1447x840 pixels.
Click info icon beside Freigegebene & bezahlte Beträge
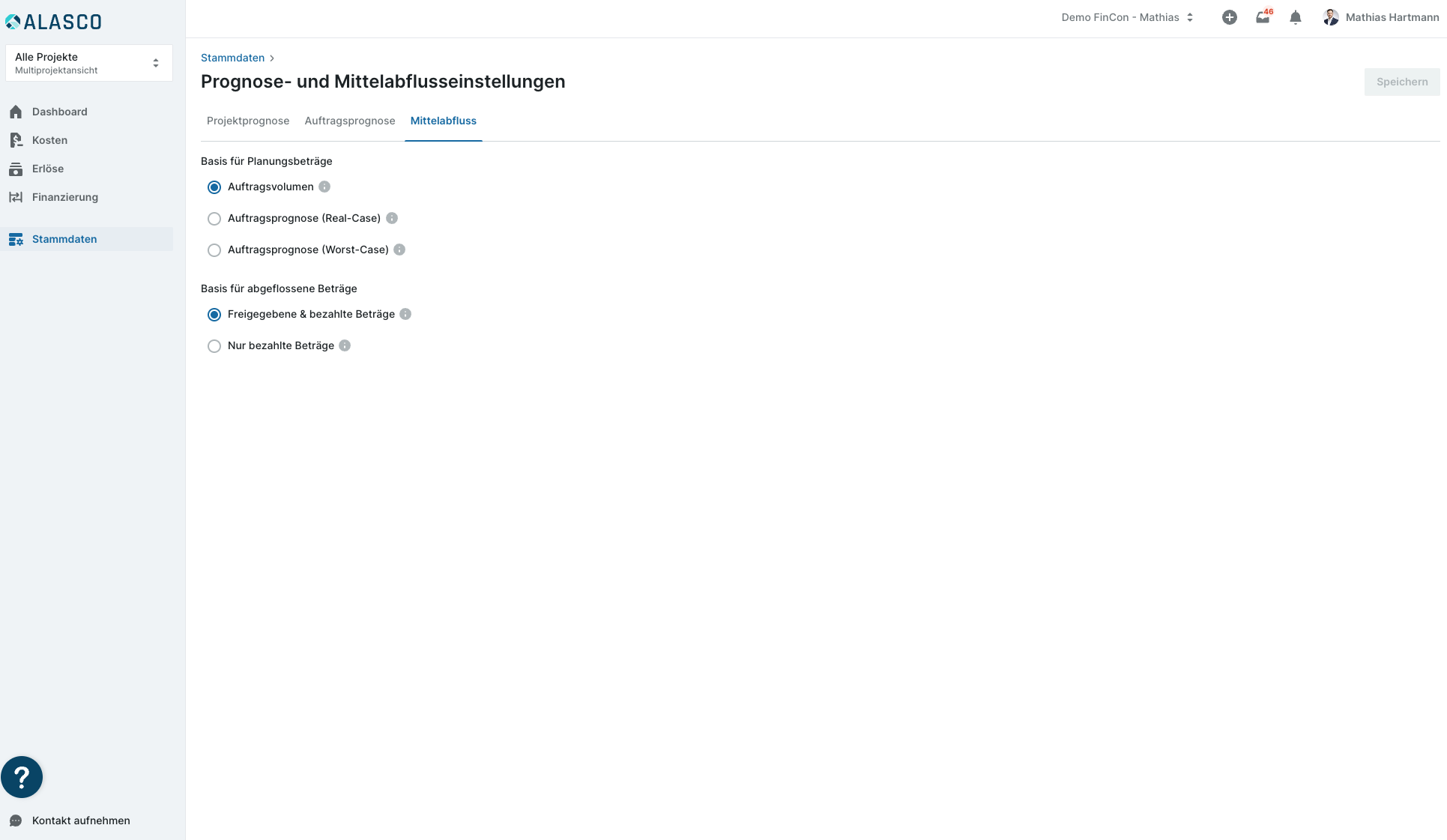click(405, 314)
